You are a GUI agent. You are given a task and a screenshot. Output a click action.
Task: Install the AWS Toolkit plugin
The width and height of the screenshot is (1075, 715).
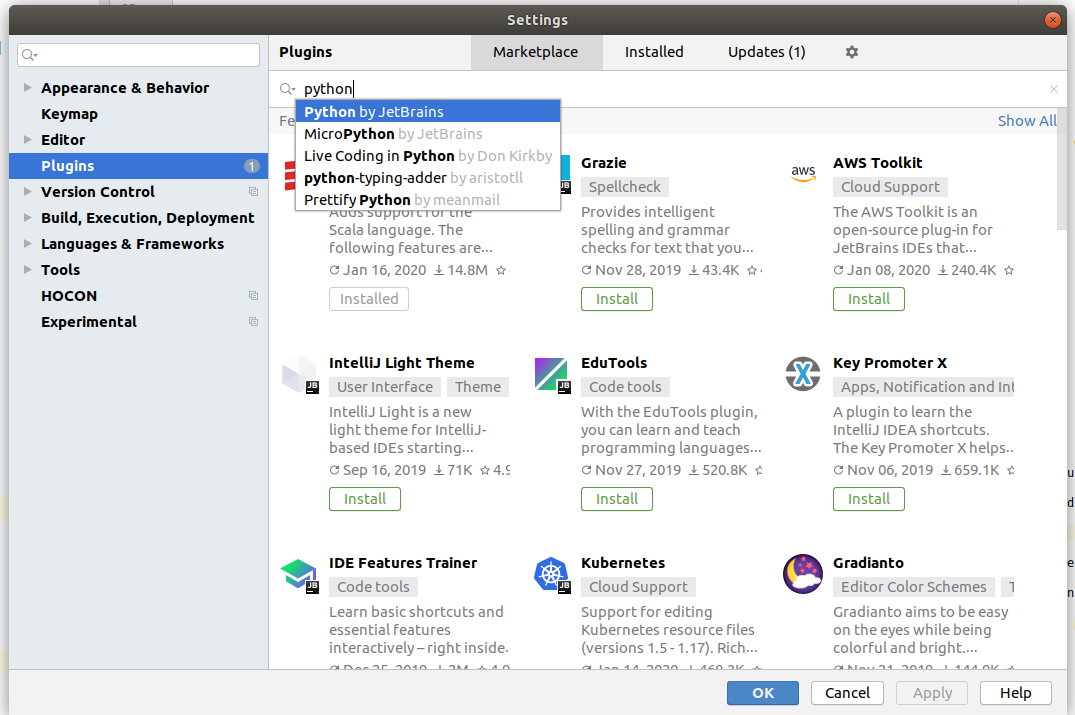[x=869, y=299]
